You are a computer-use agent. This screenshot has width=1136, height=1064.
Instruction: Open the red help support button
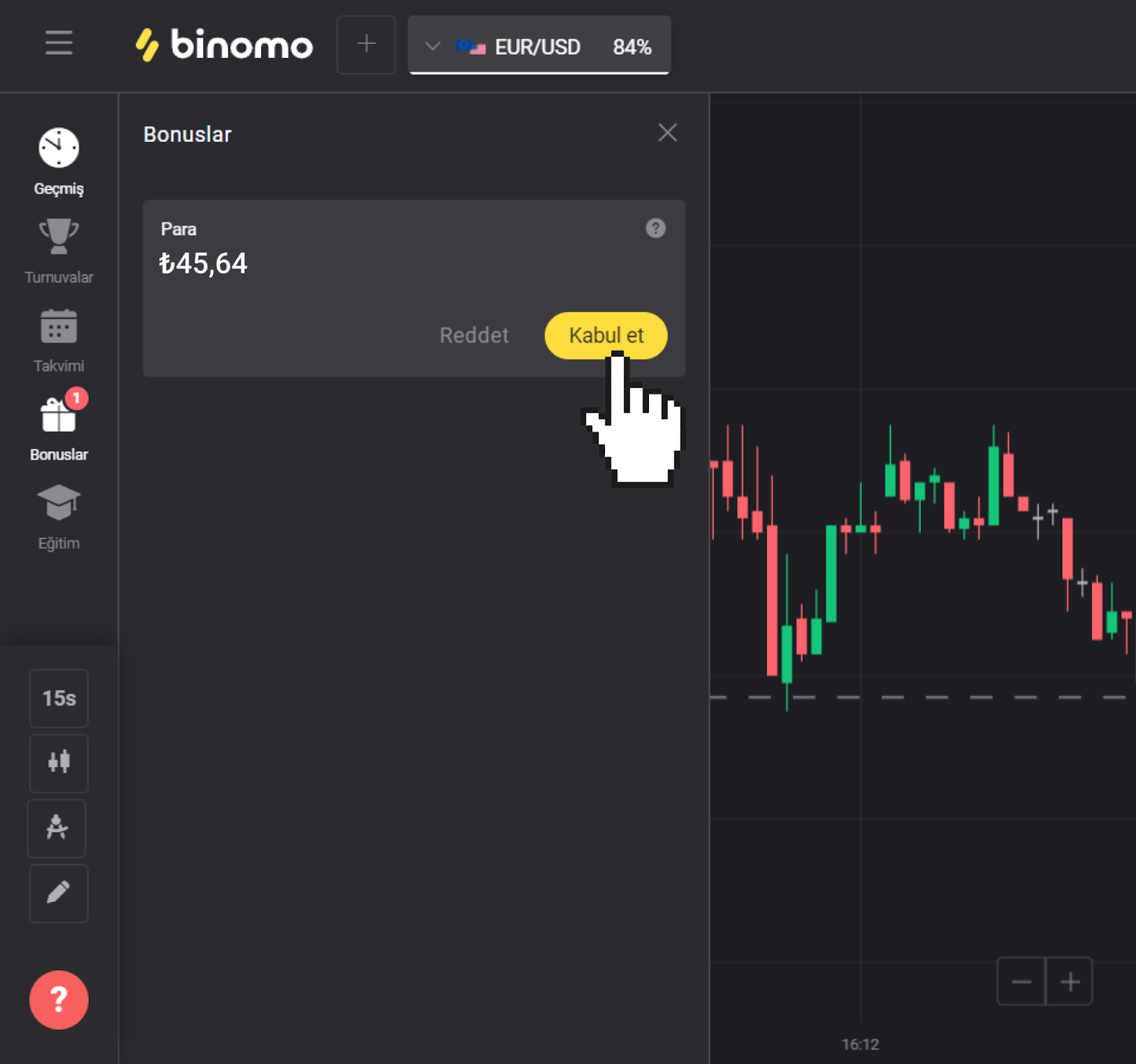[x=59, y=999]
